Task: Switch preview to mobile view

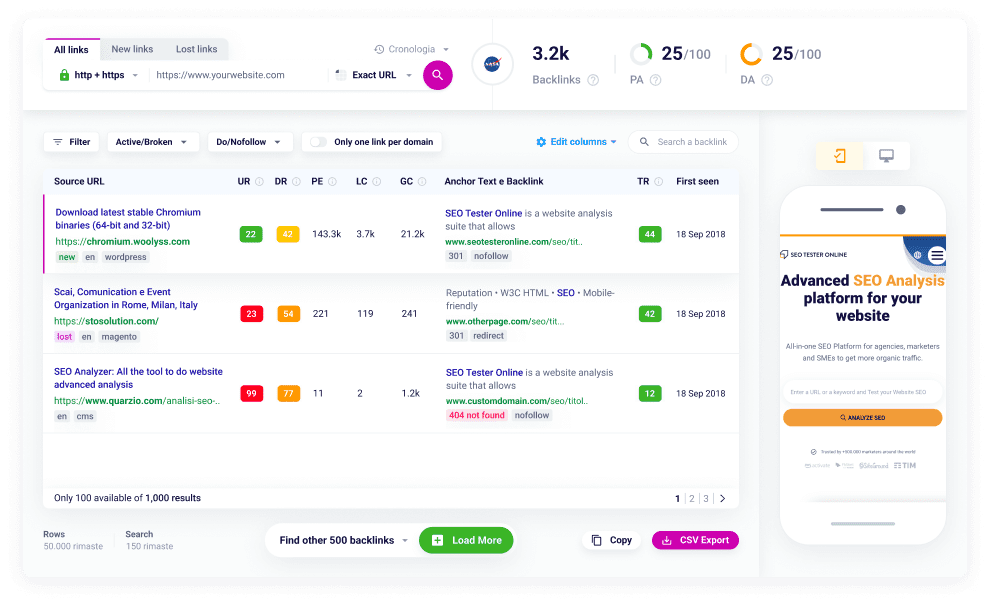Action: point(841,156)
